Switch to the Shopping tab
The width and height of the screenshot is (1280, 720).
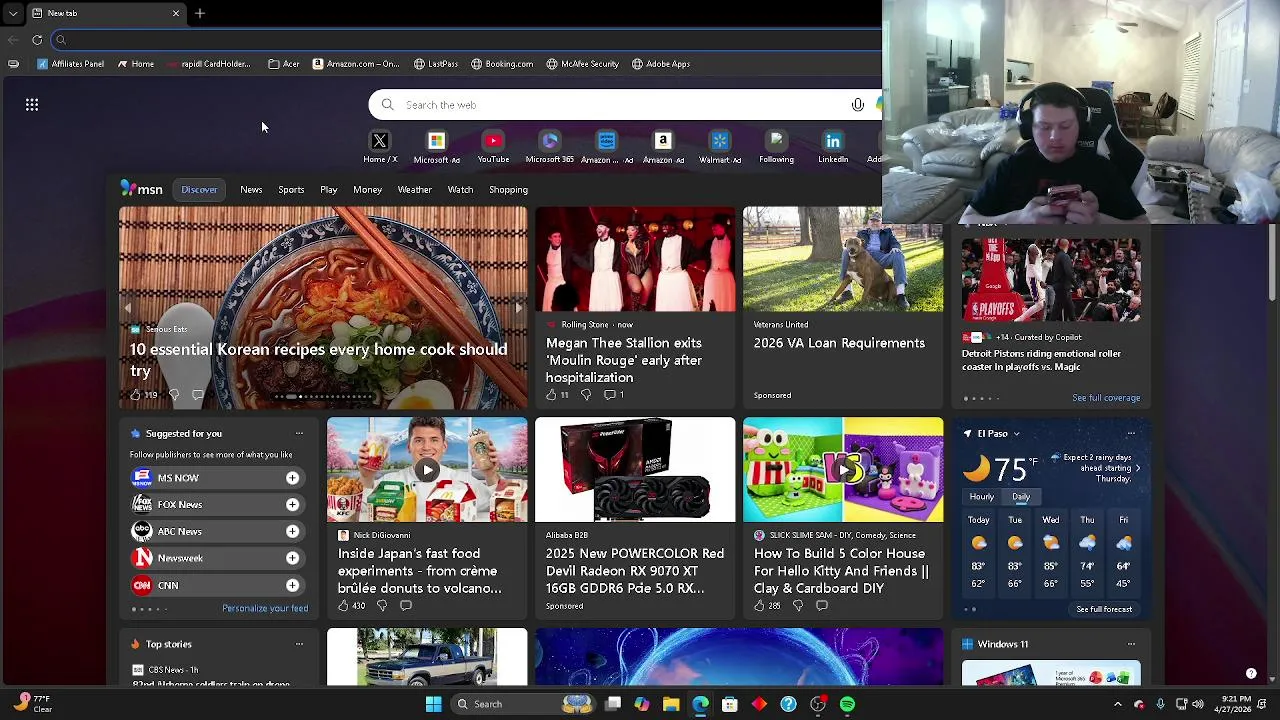click(x=508, y=189)
